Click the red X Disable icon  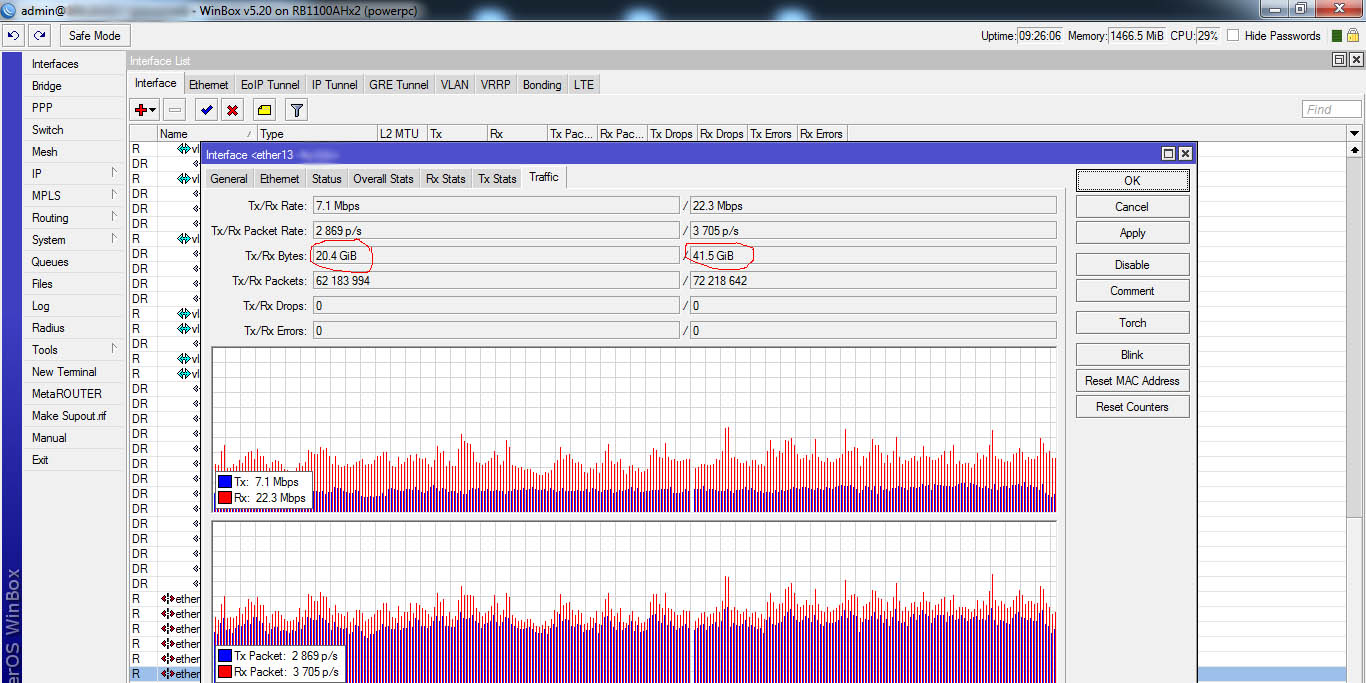[232, 110]
